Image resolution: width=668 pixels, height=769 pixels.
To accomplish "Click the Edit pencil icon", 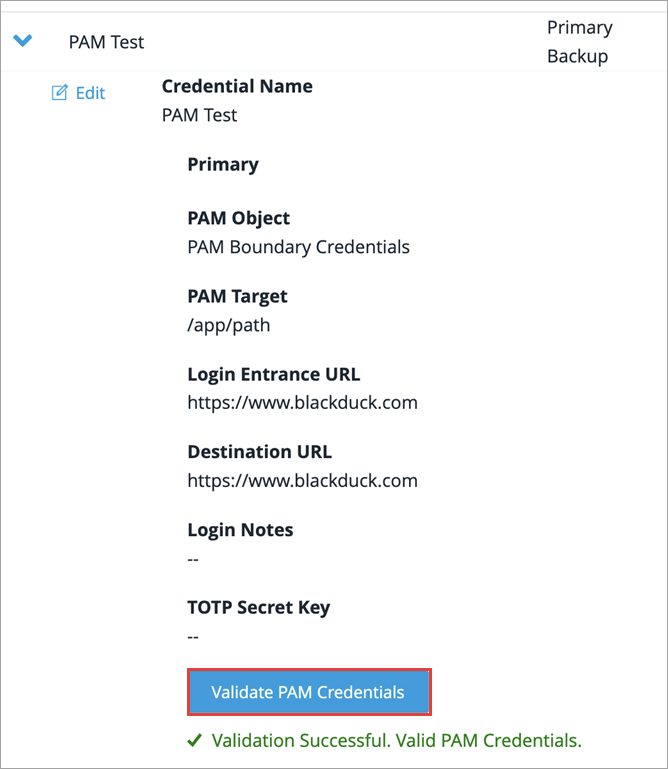I will [59, 93].
